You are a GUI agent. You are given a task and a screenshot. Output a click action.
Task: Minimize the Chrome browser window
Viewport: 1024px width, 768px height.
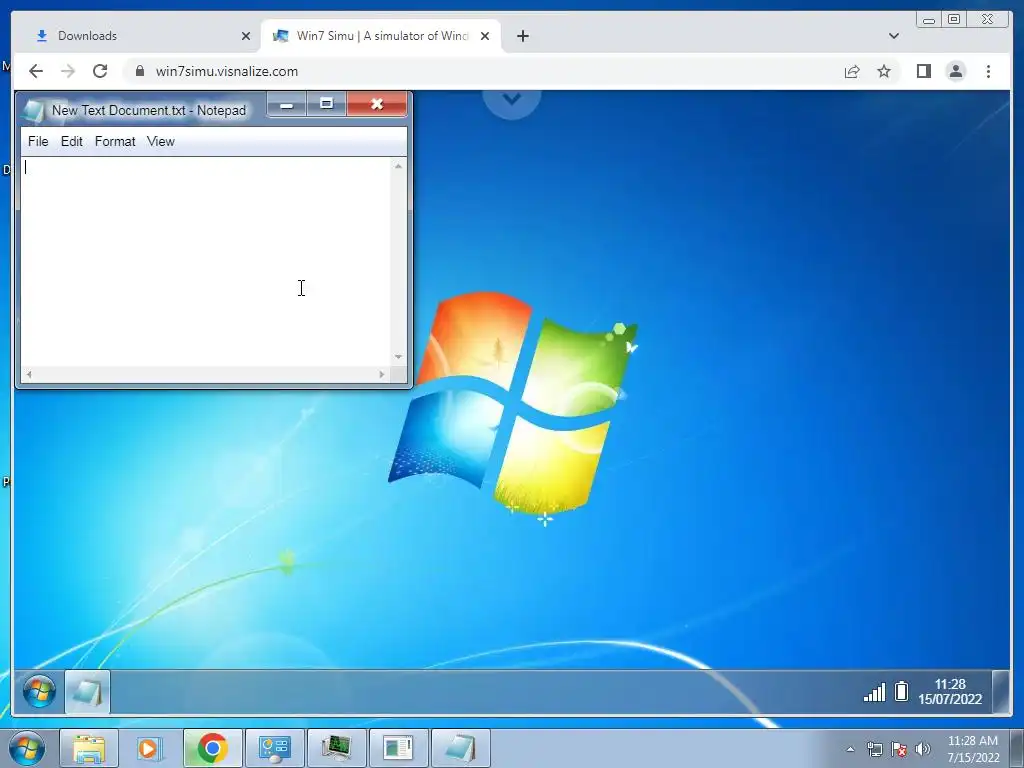pos(929,20)
